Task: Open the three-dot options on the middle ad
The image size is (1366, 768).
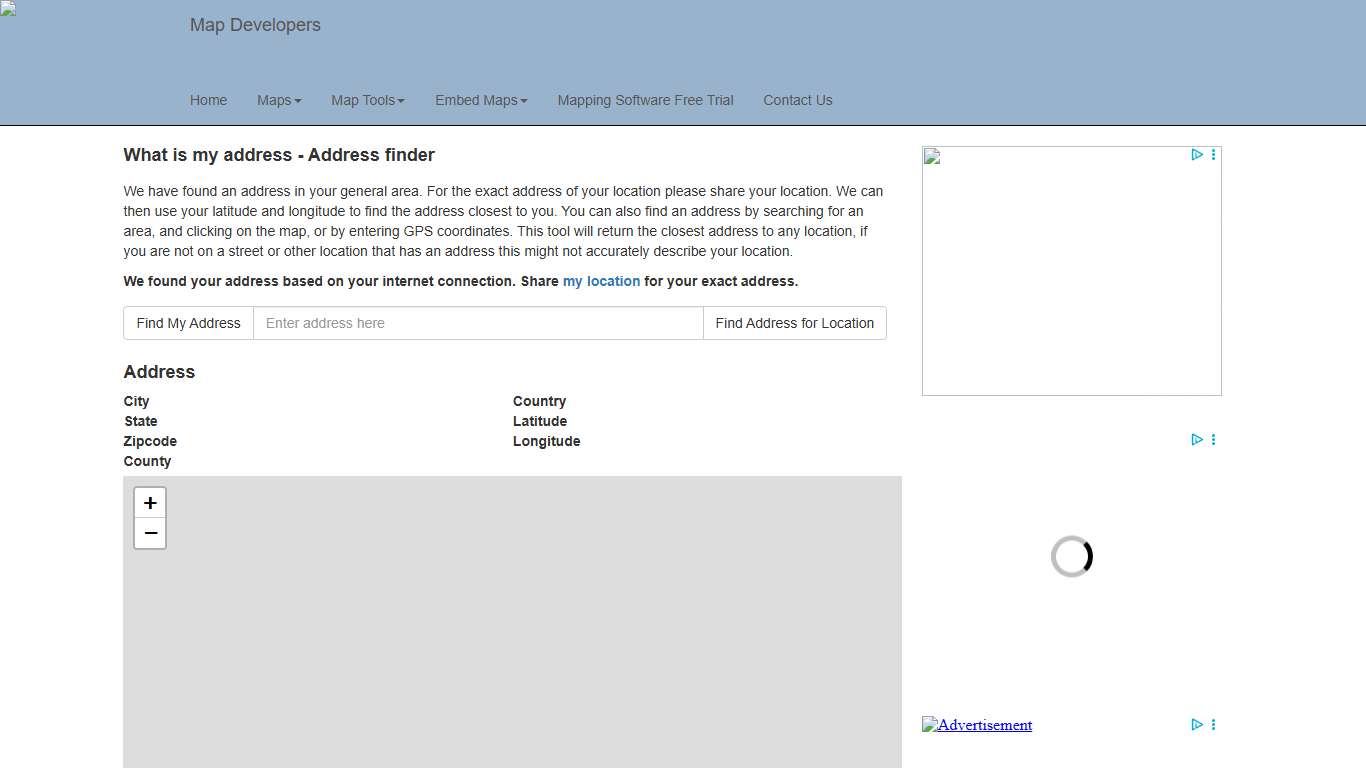Action: [x=1213, y=439]
